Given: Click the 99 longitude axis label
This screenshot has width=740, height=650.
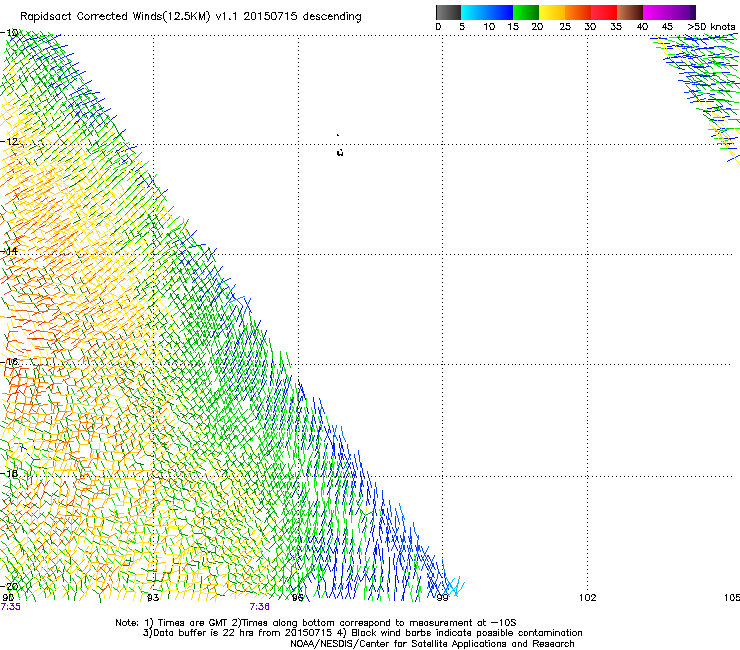Looking at the screenshot, I should point(442,598).
